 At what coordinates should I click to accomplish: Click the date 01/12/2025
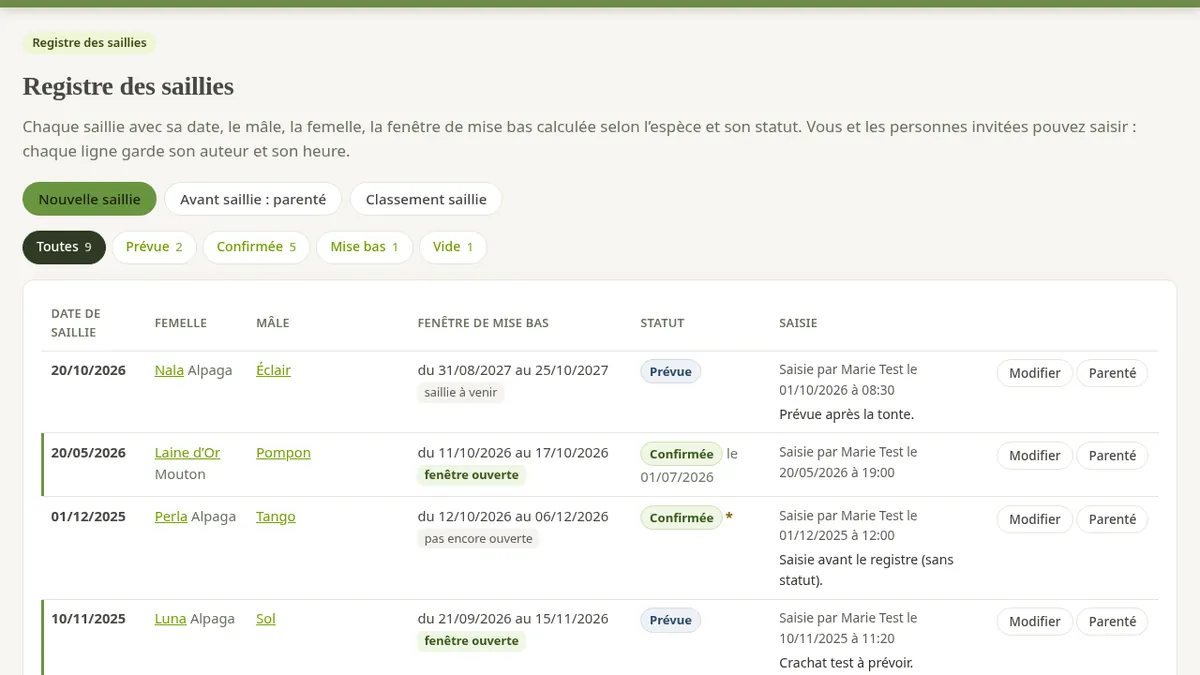click(88, 517)
